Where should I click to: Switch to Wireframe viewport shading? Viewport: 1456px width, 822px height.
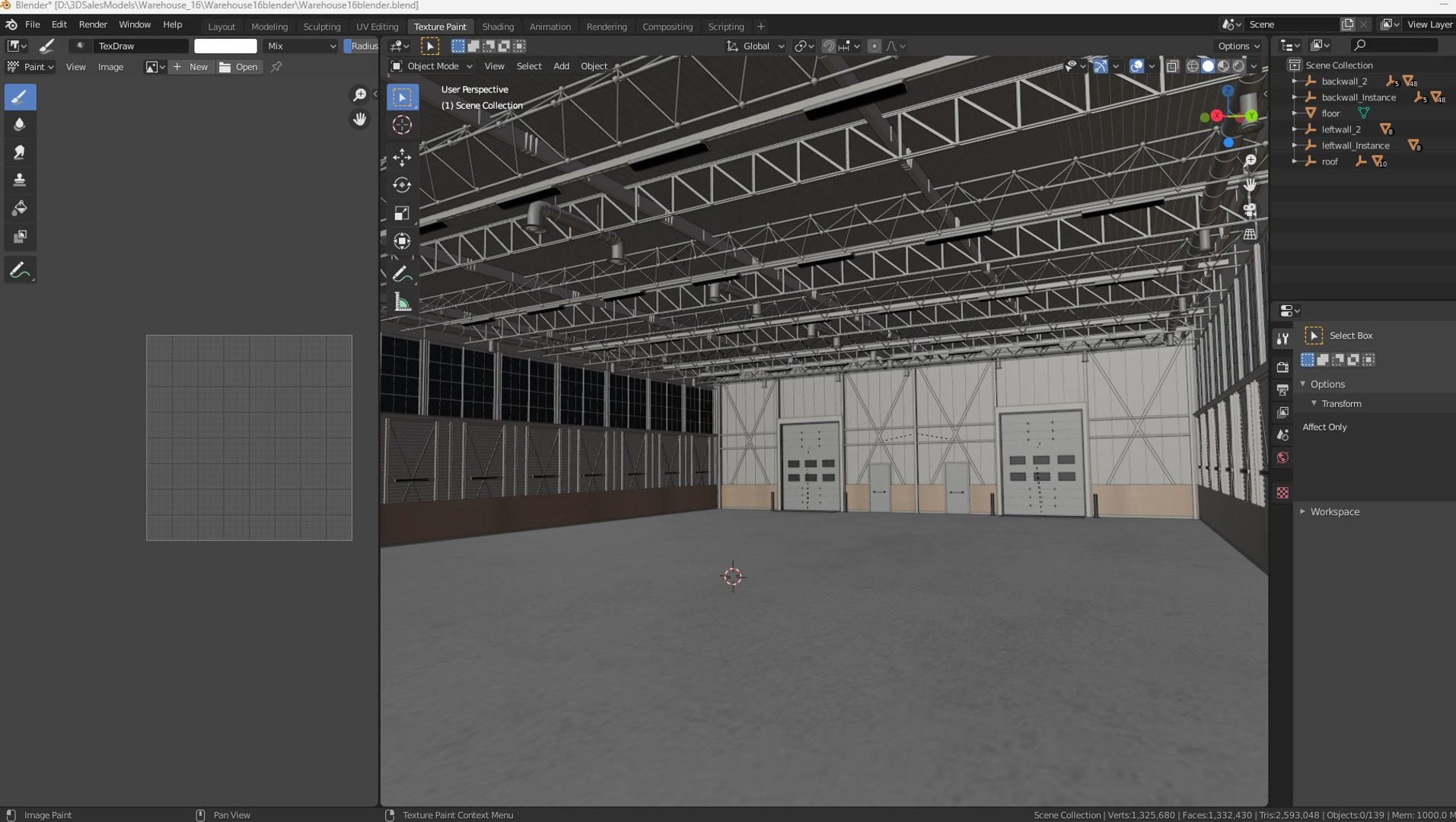click(1193, 66)
